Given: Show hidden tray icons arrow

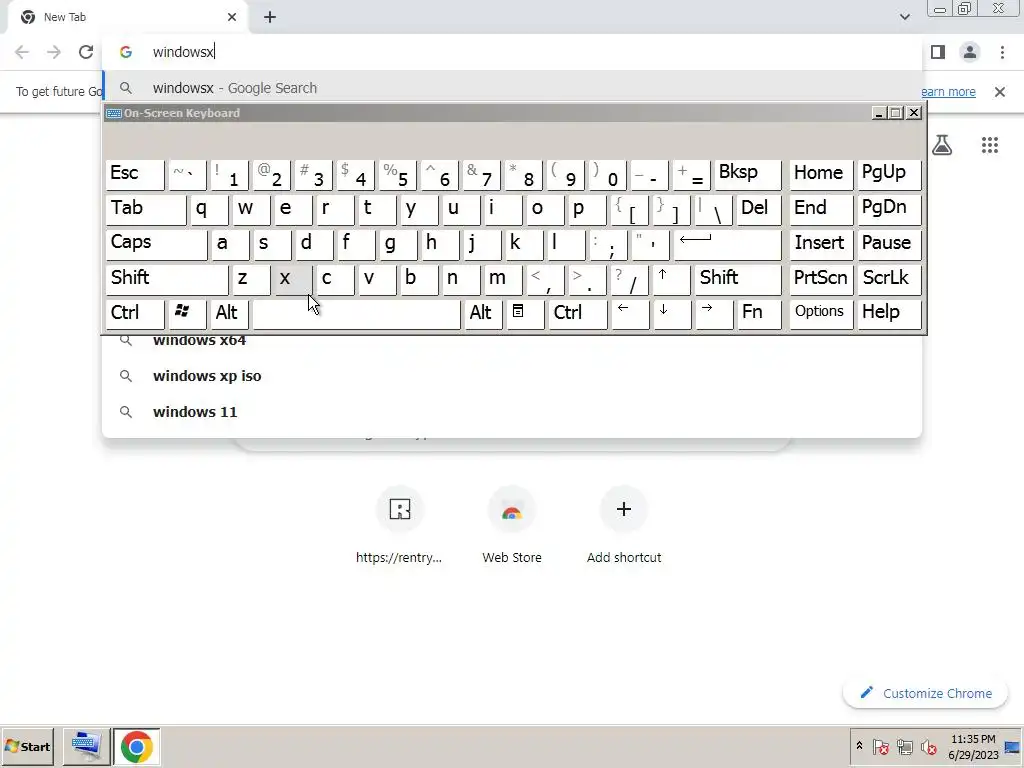Looking at the screenshot, I should 859,746.
